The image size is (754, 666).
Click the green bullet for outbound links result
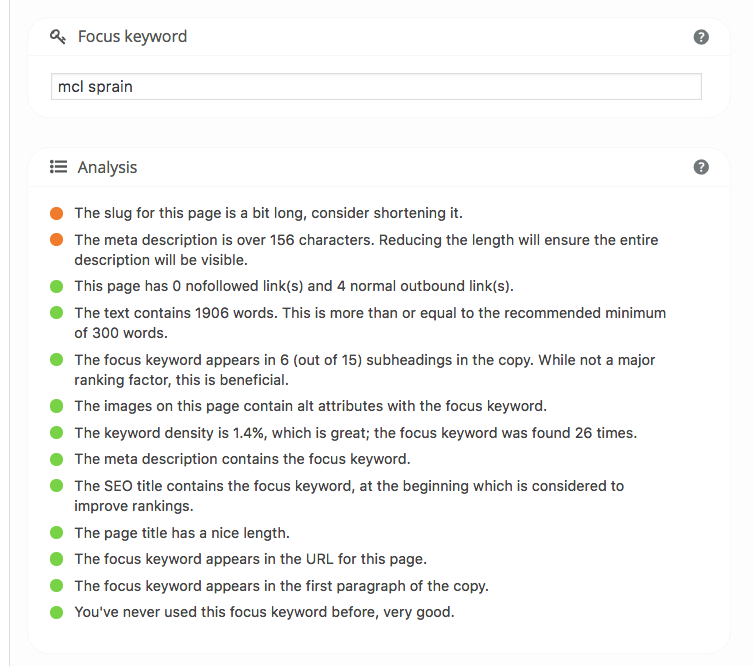click(x=56, y=287)
